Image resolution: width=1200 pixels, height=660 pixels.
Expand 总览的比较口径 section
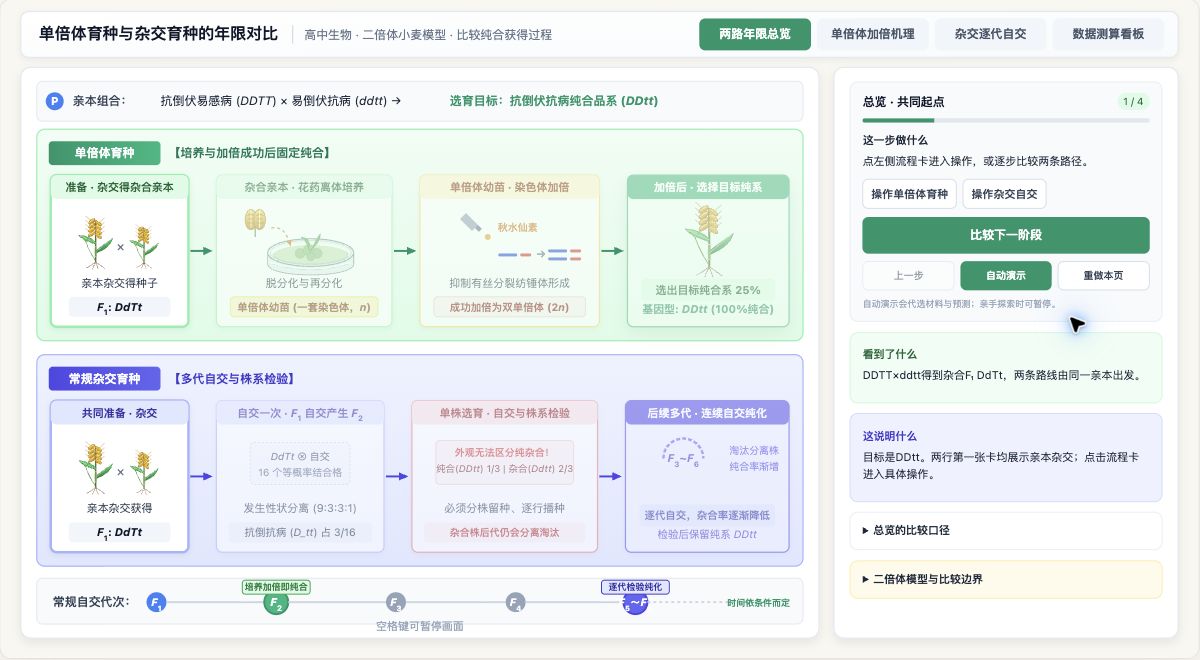(x=1006, y=530)
